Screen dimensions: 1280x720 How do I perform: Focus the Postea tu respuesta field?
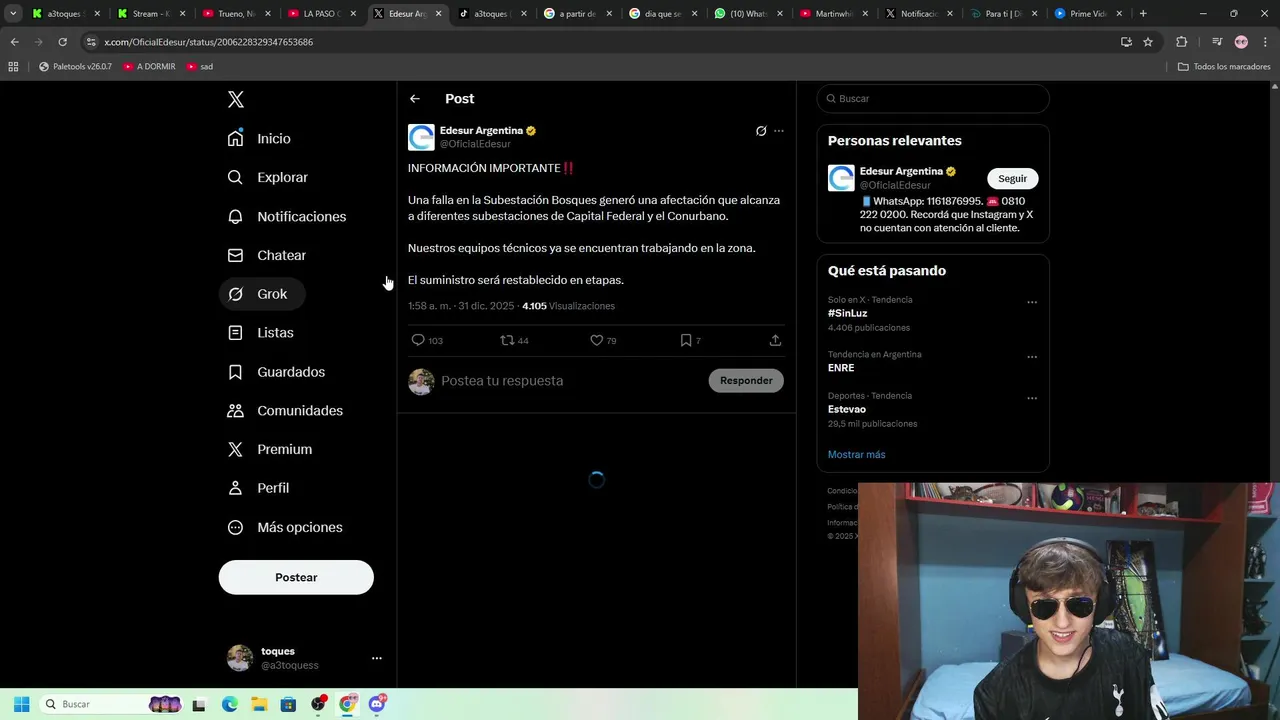coord(570,380)
